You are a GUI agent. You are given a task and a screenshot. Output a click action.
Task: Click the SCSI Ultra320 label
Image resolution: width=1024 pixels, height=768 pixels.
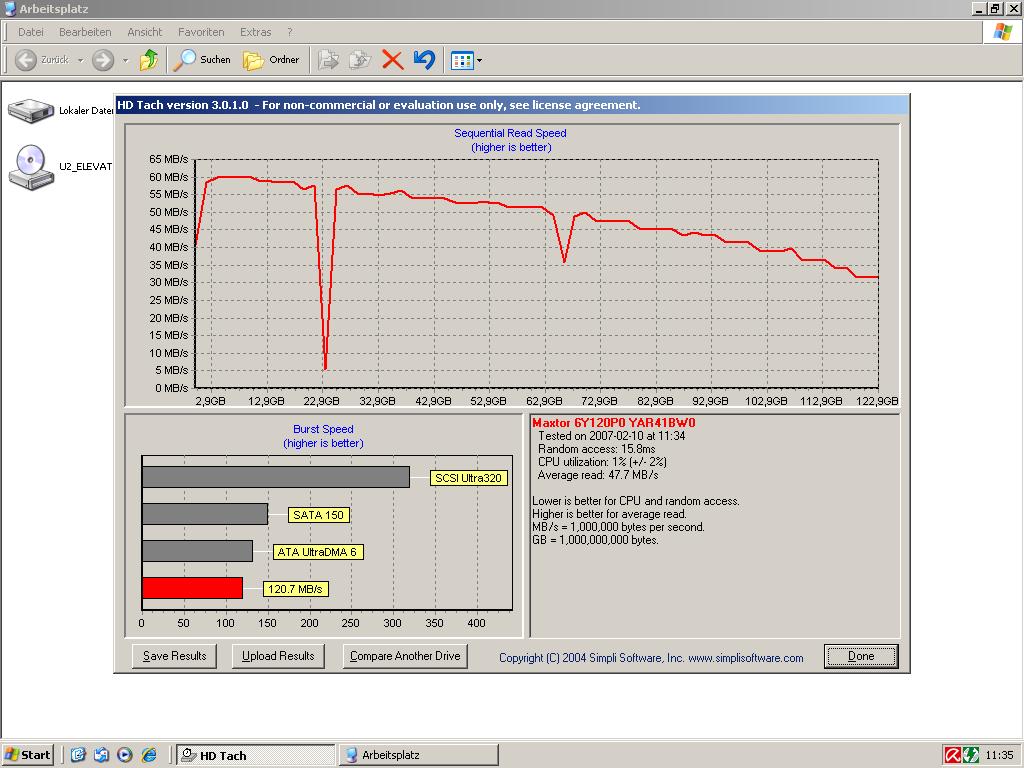tap(468, 478)
